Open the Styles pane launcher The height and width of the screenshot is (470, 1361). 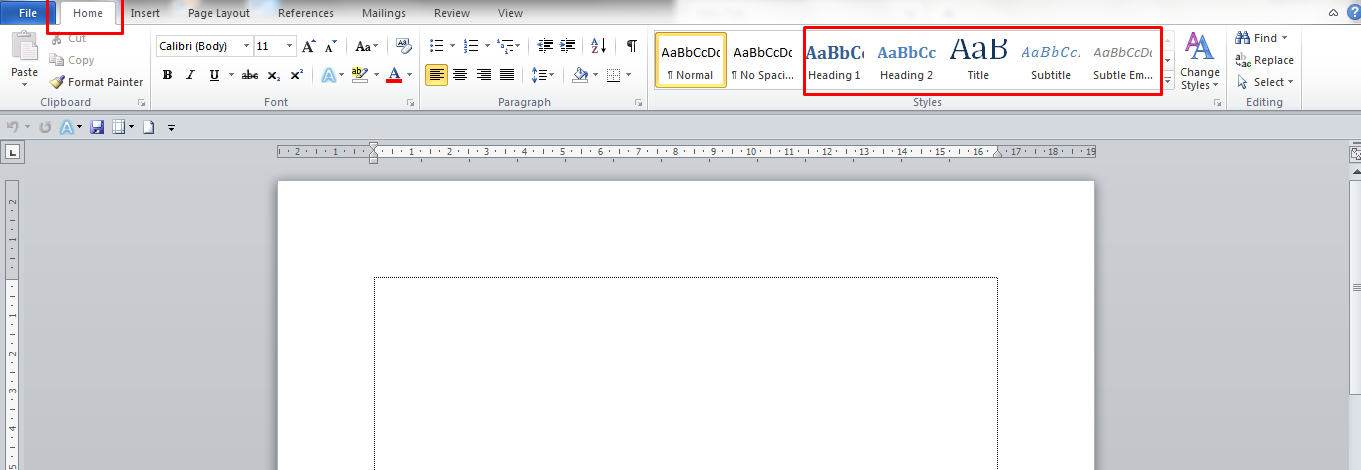1219,103
